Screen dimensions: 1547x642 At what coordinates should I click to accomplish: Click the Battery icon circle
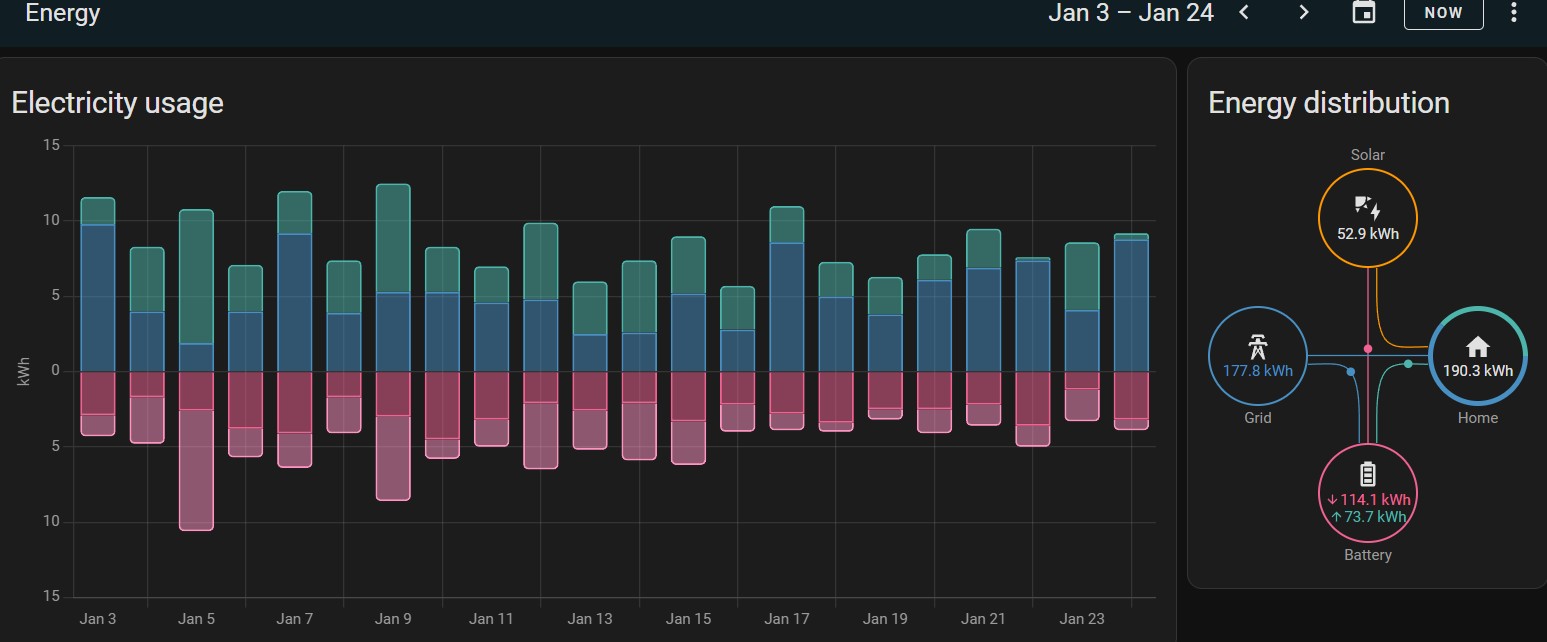pos(1367,474)
